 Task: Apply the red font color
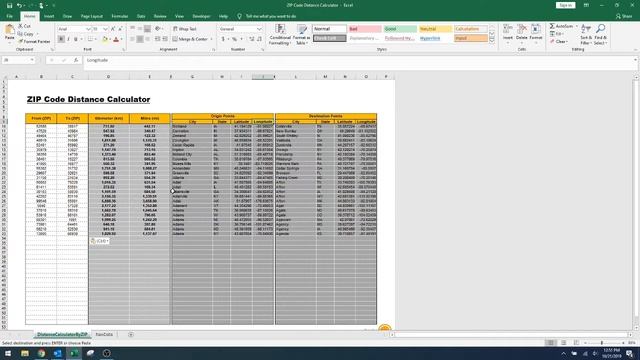116,39
